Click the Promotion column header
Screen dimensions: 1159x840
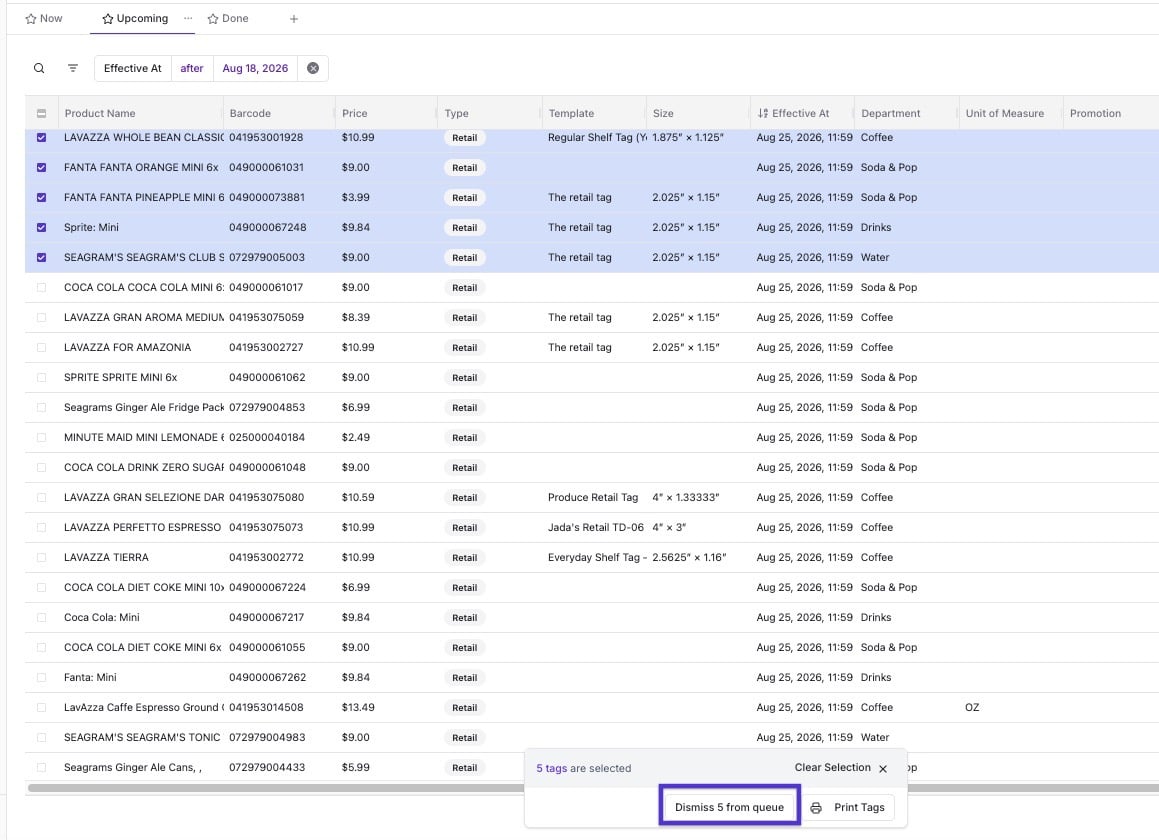tap(1095, 113)
